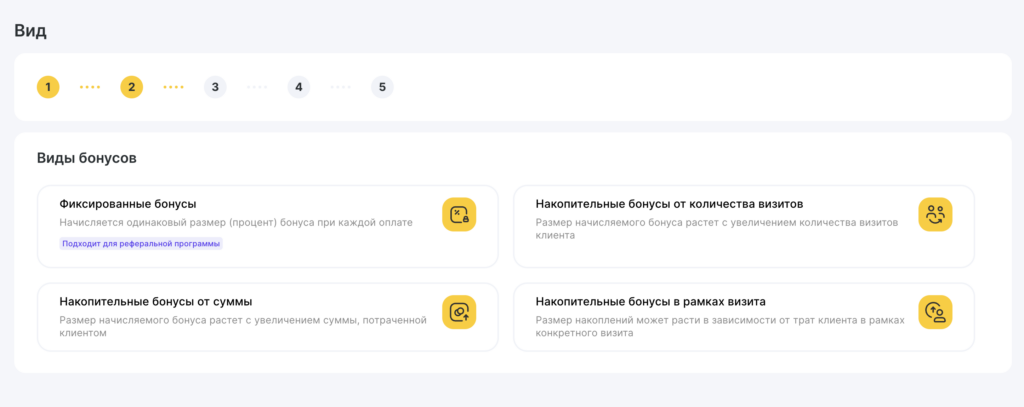This screenshot has height=407, width=1024.
Task: Click the "Подходит для реферальной программы" tag
Action: tap(141, 243)
